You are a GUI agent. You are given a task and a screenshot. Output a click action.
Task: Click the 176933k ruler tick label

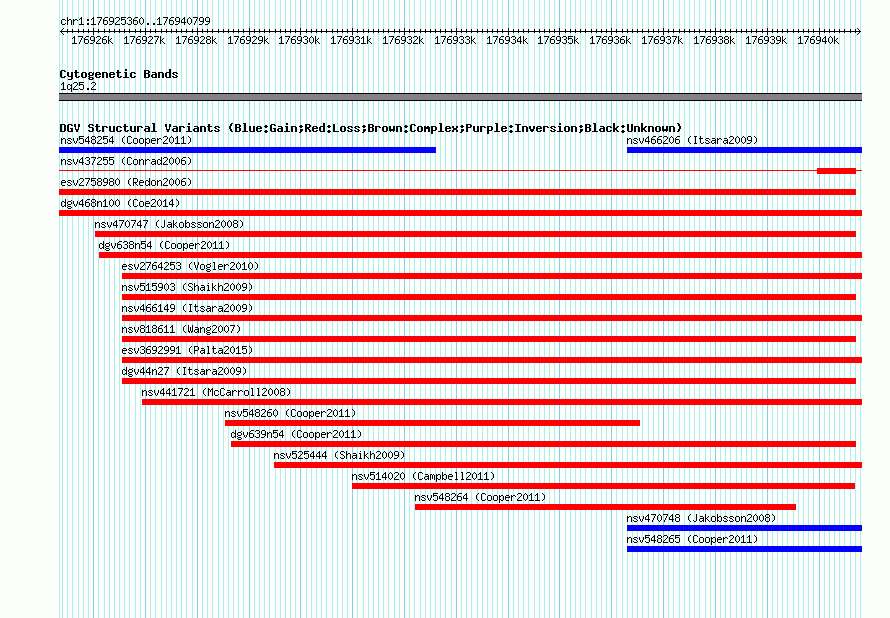[455, 40]
